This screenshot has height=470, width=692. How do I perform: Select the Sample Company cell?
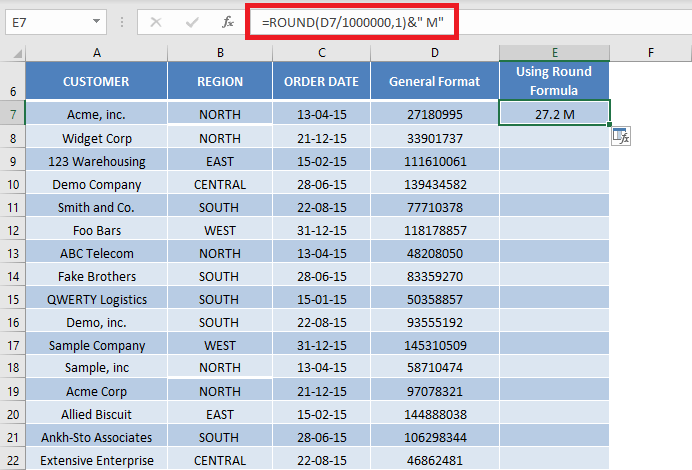point(96,345)
